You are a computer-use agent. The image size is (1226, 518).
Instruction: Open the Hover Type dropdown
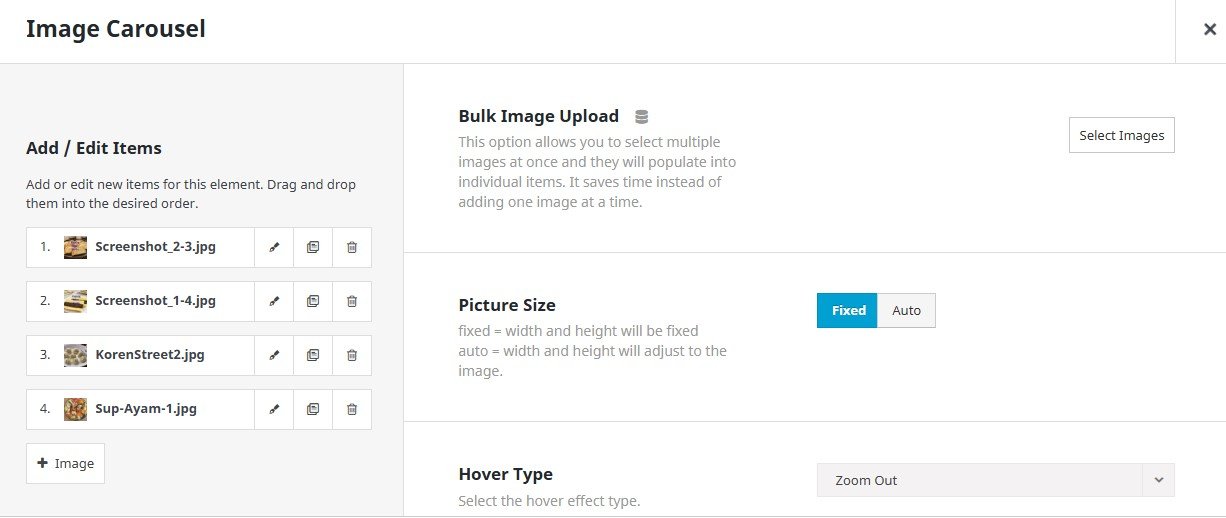point(979,480)
